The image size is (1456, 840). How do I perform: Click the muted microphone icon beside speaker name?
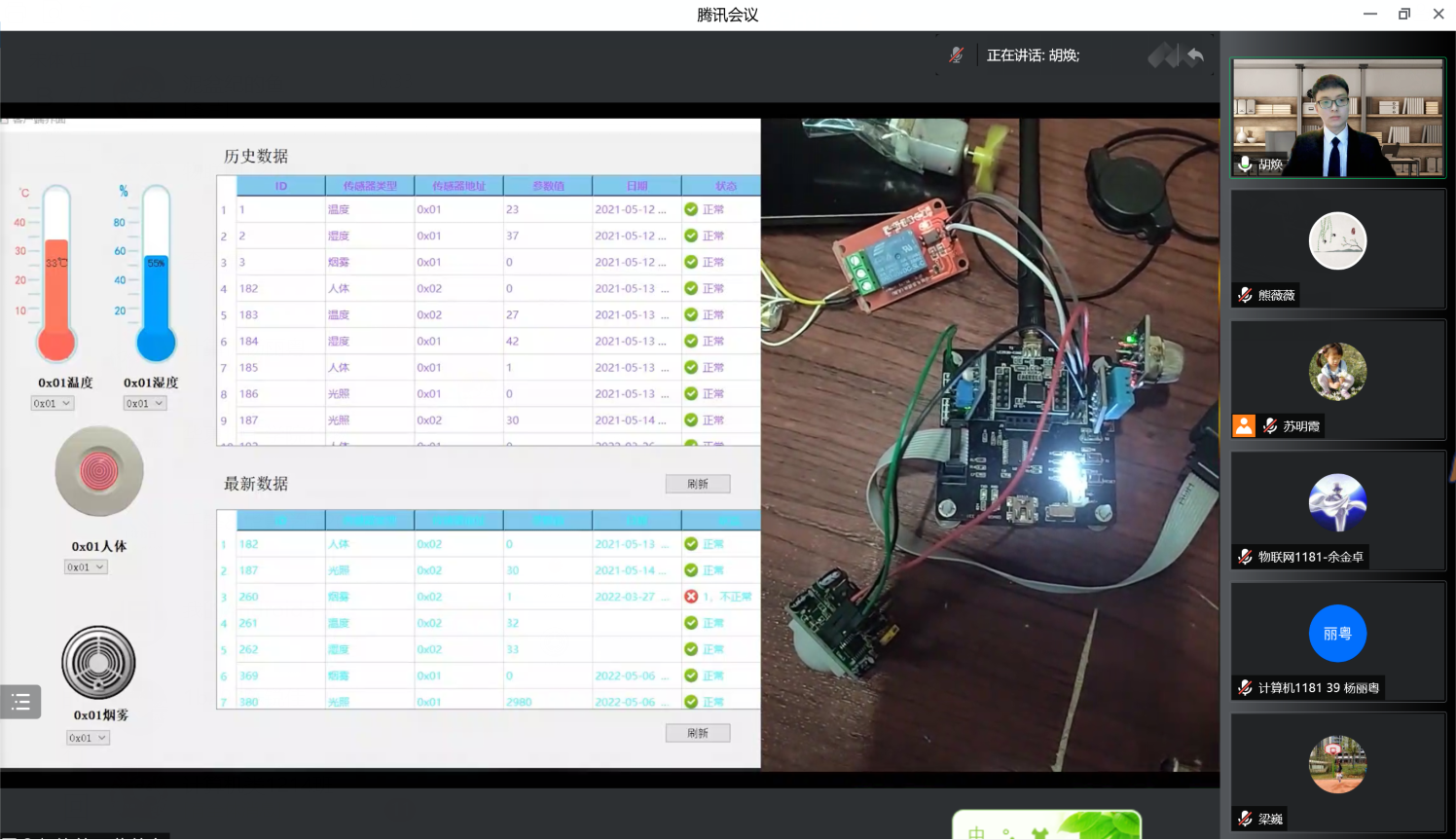956,55
